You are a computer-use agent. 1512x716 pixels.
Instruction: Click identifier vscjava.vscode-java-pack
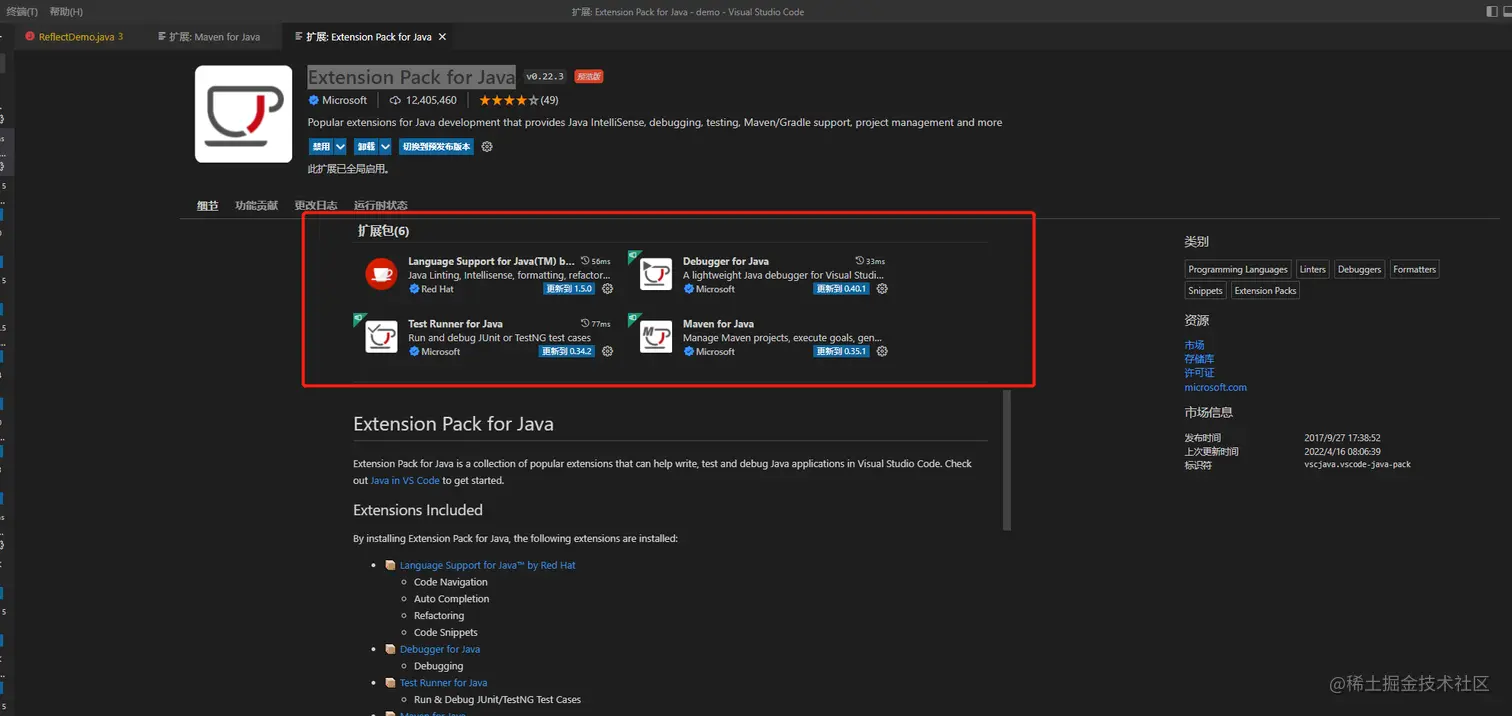1357,465
